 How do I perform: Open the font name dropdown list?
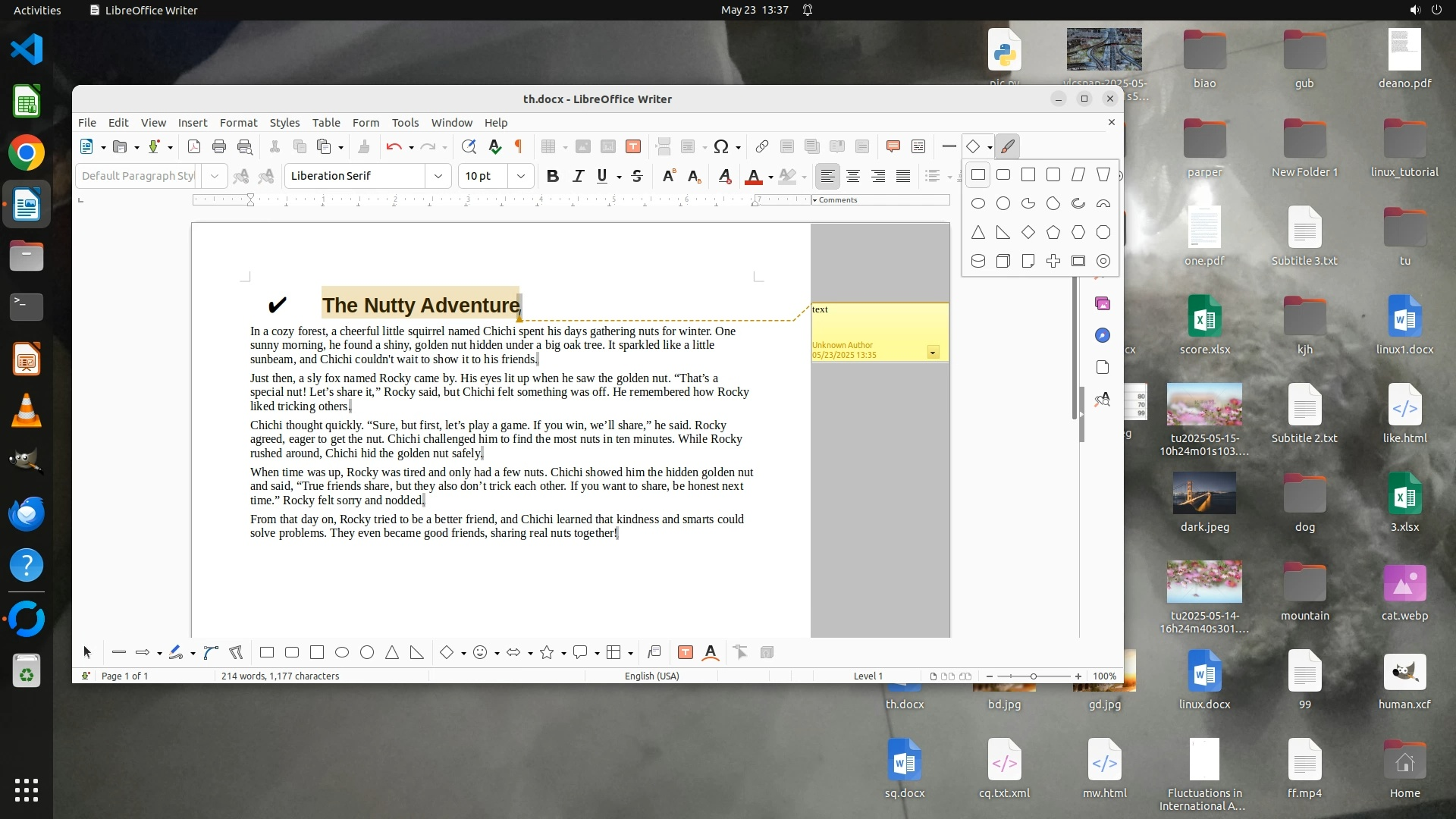coord(438,176)
